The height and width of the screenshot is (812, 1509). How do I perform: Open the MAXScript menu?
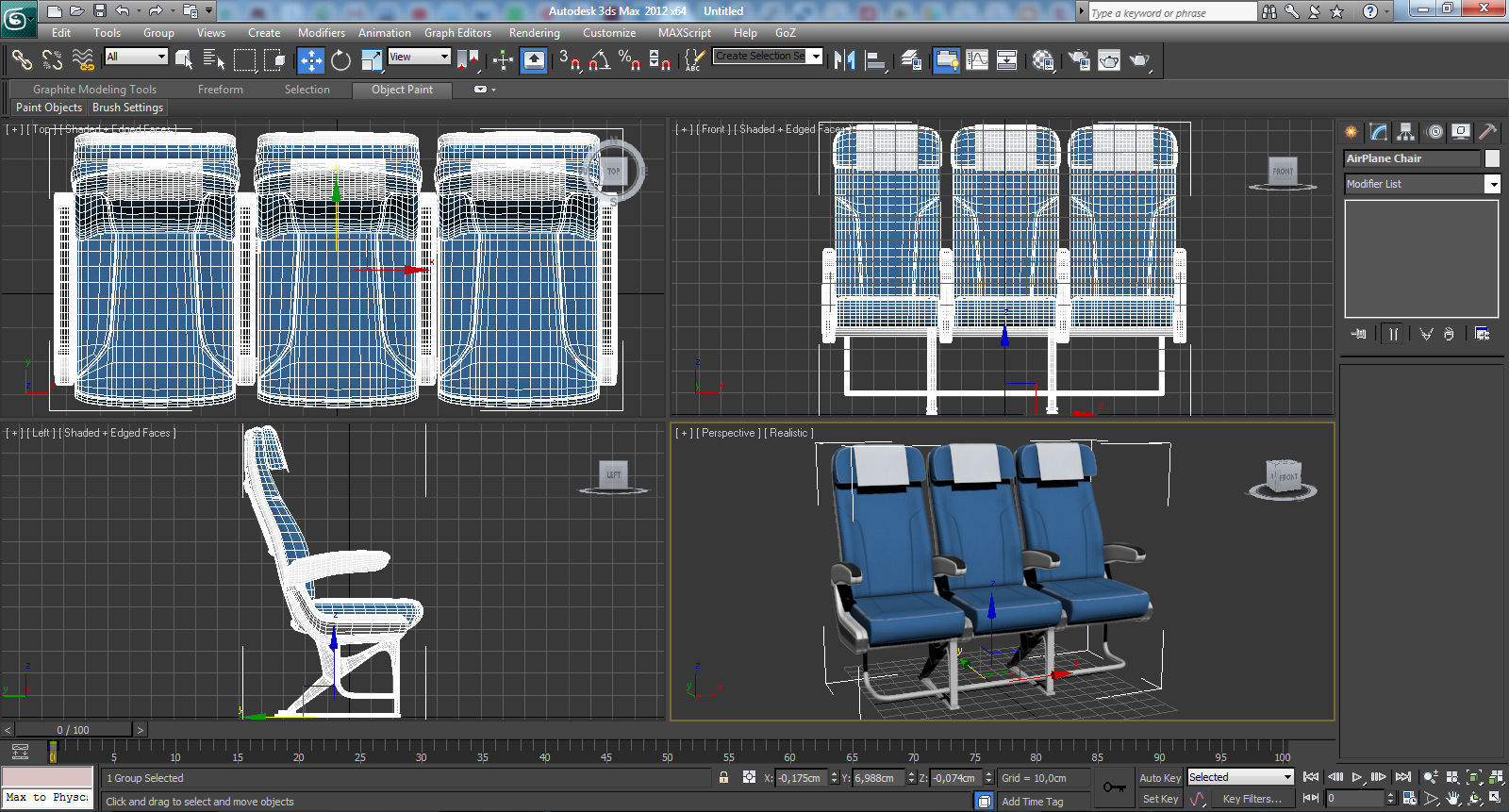click(x=685, y=33)
